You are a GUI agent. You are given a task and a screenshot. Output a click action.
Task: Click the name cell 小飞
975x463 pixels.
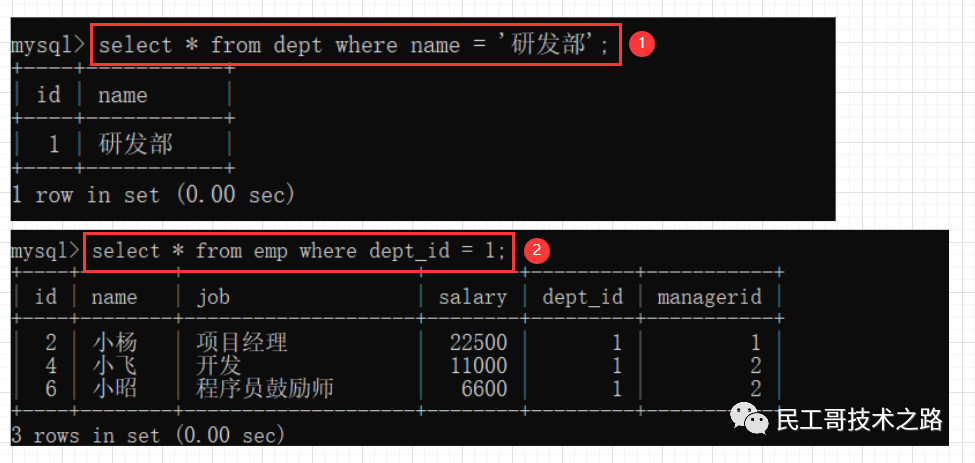point(115,365)
